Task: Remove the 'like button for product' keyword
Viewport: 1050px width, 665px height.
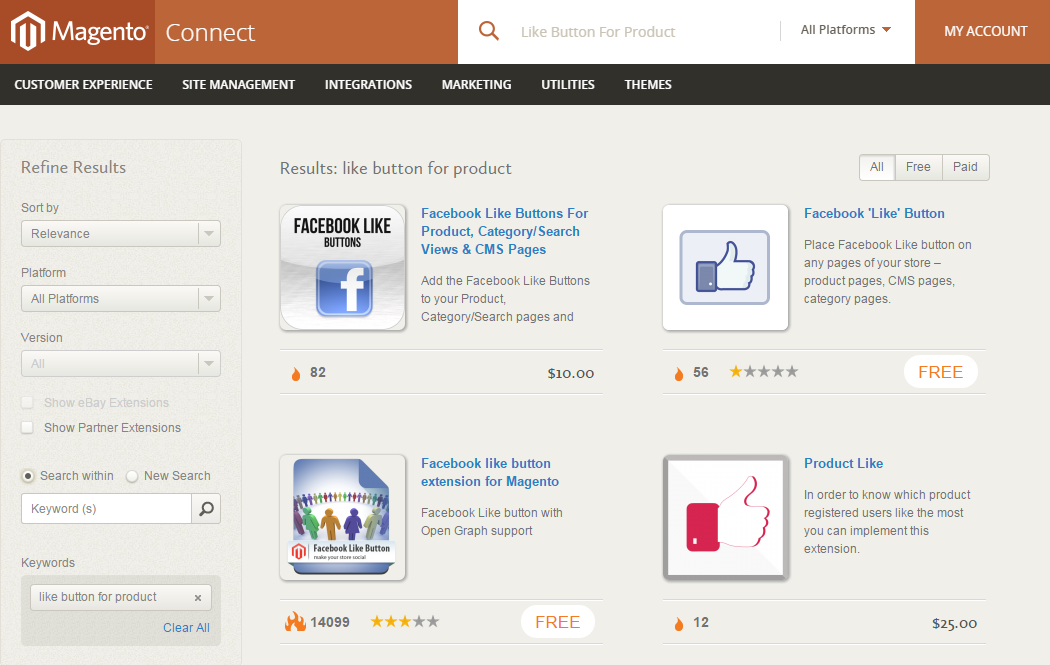Action: coord(198,598)
